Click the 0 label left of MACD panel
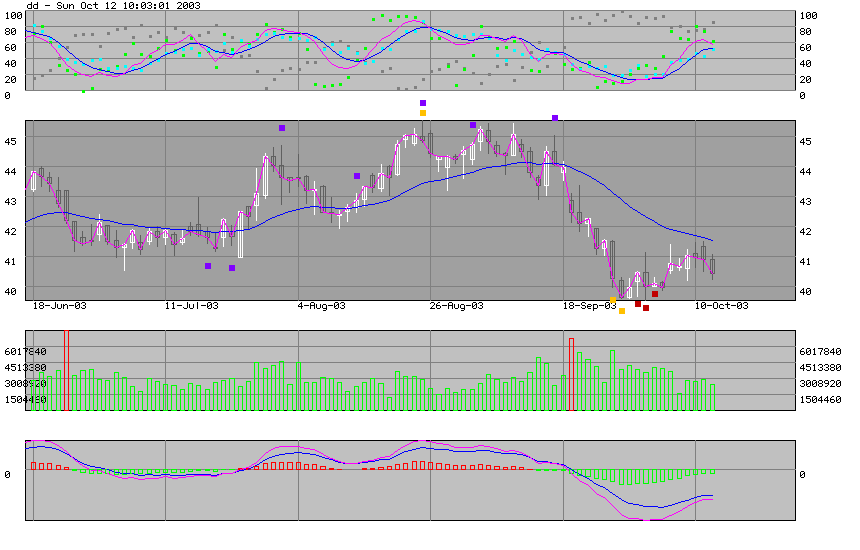 coord(7,474)
